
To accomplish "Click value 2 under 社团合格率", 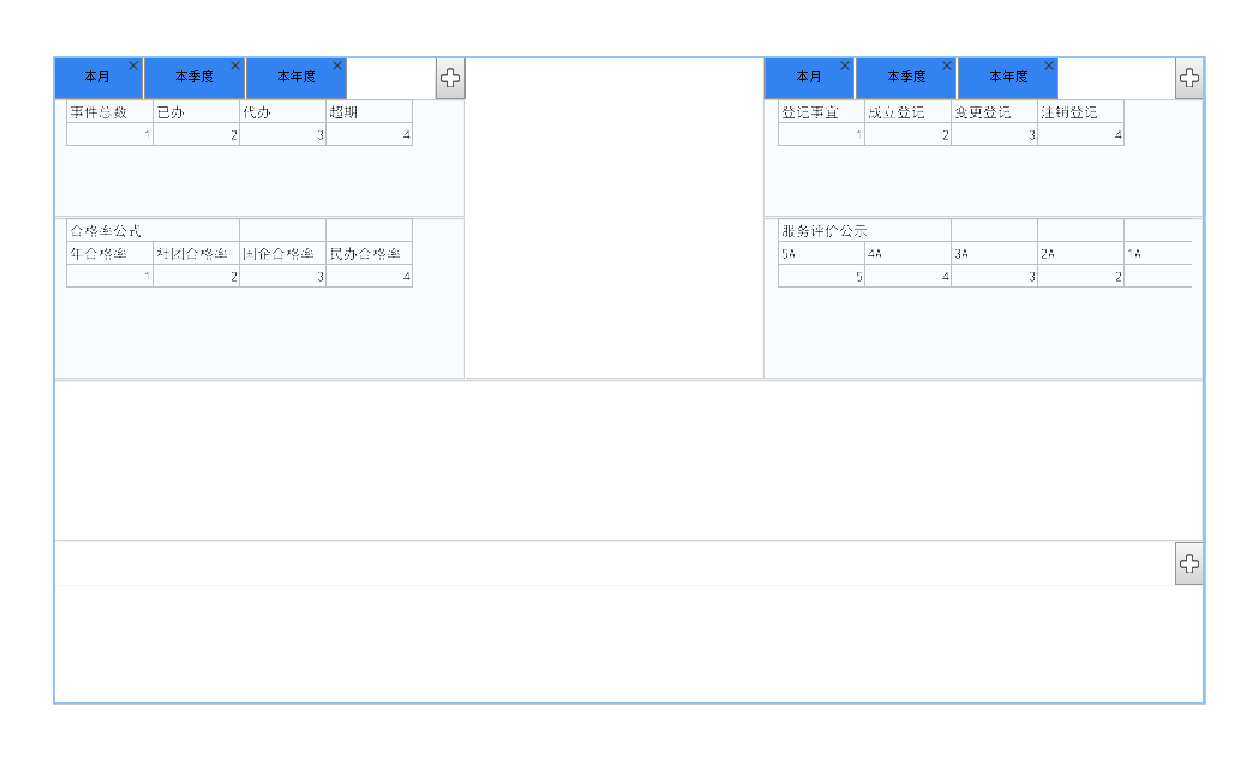I will (196, 277).
